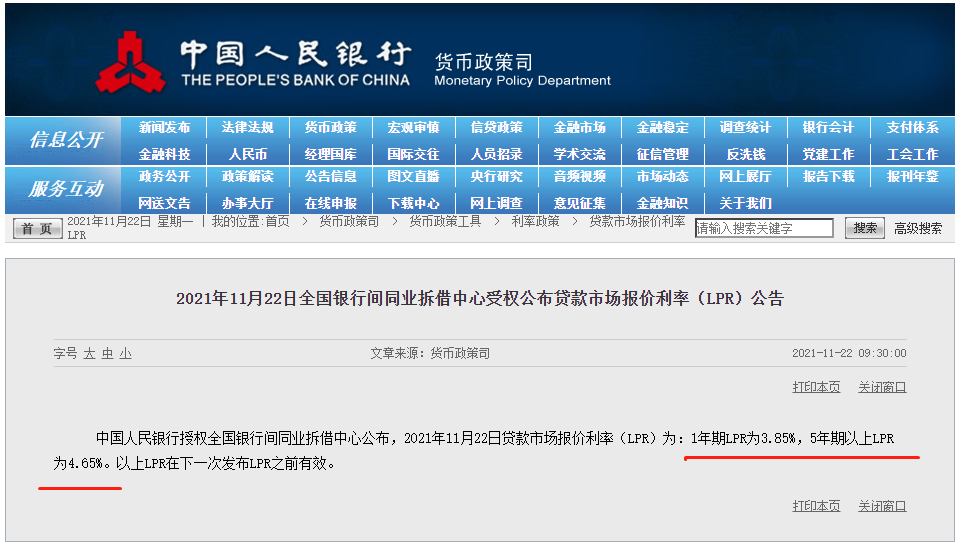The image size is (958, 545).
Task: Set font size to 小
Action: pyautogui.click(x=125, y=353)
